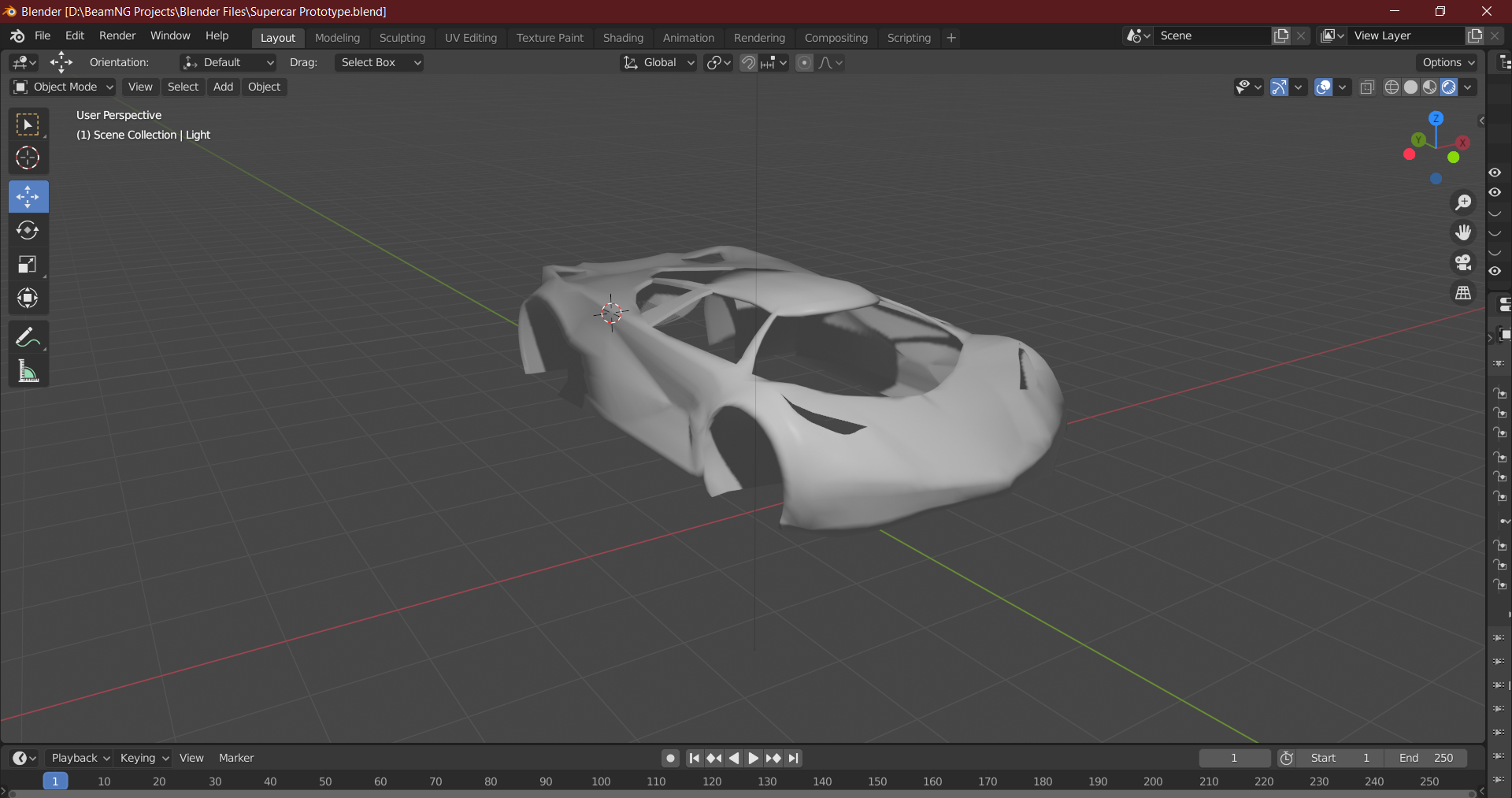Open the viewport Select menu
This screenshot has height=798, width=1512.
(183, 87)
